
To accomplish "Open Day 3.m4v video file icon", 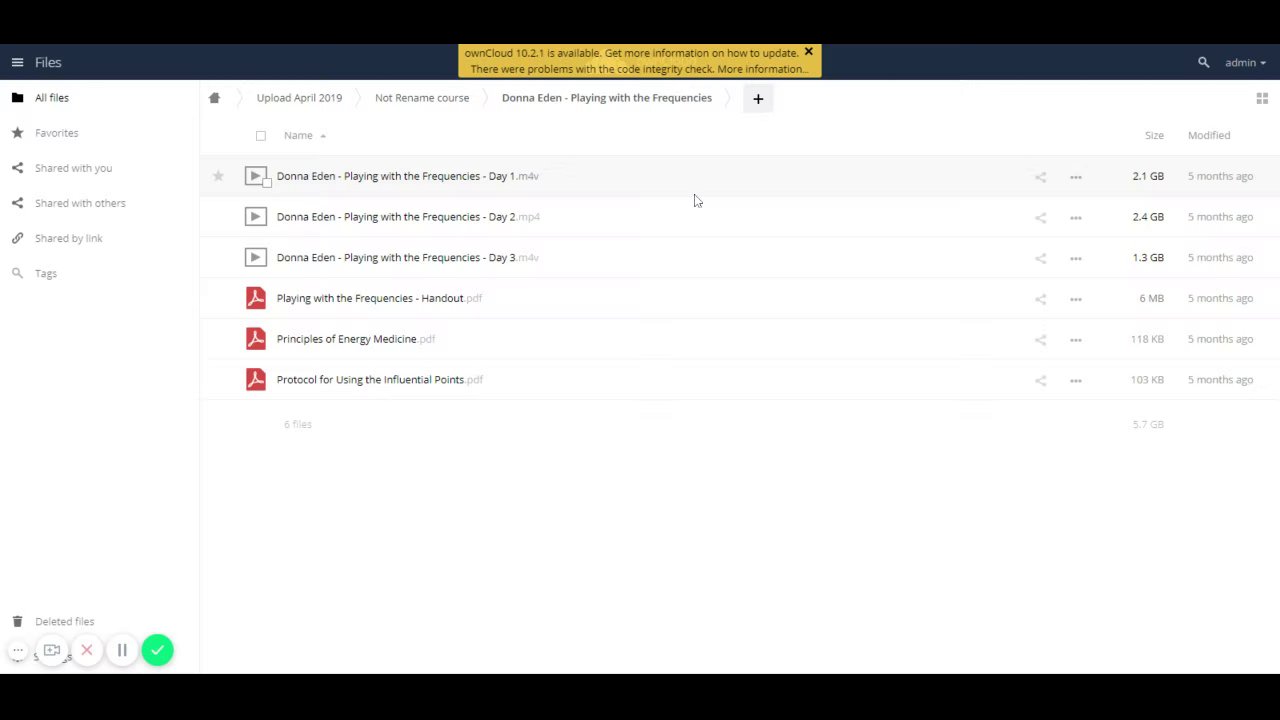I will (x=255, y=258).
